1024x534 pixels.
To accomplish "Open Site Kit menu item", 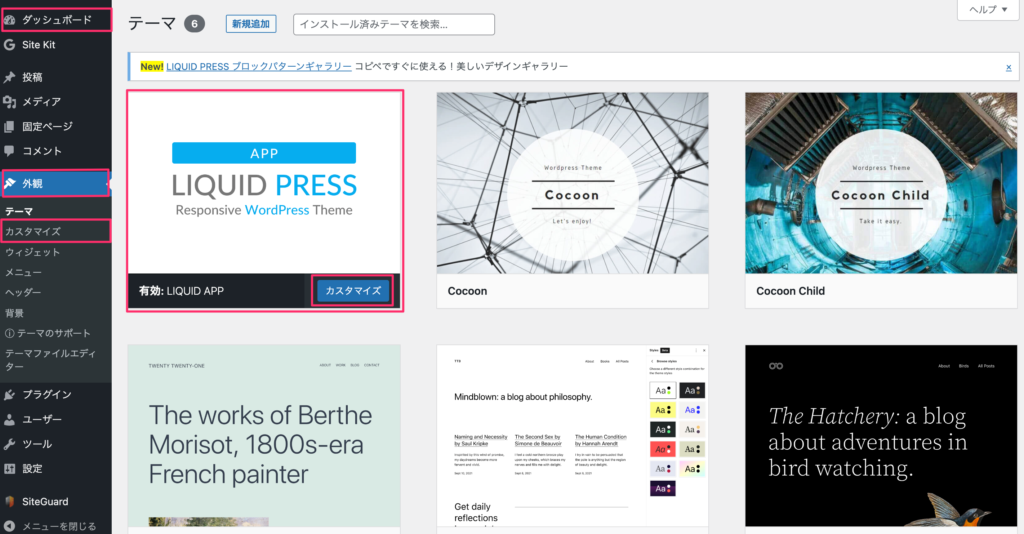I will point(56,45).
